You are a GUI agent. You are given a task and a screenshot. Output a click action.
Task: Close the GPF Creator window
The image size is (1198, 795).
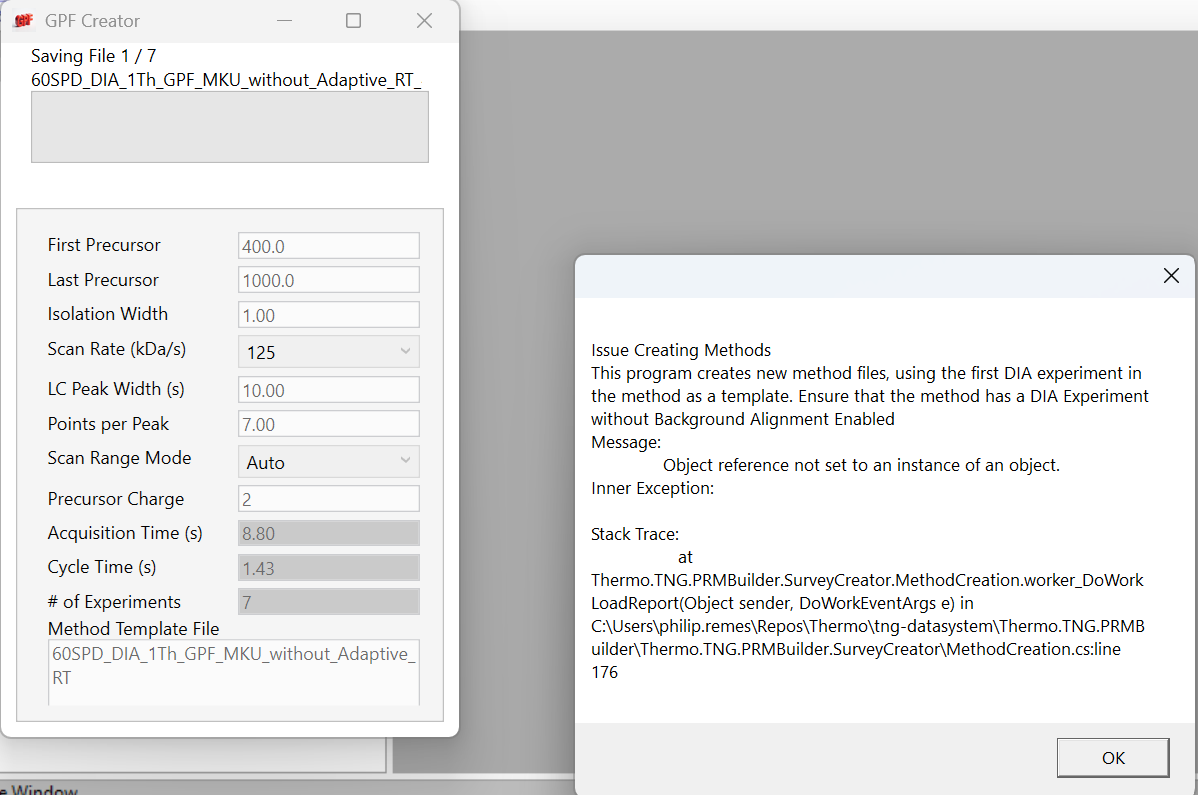coord(424,21)
